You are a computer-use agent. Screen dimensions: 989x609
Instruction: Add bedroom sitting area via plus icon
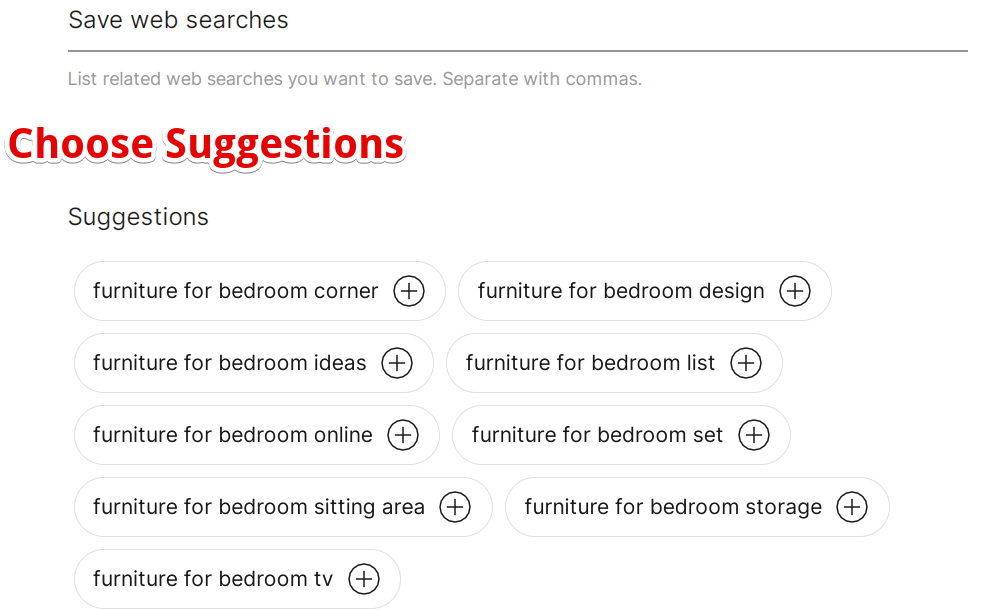pos(455,507)
